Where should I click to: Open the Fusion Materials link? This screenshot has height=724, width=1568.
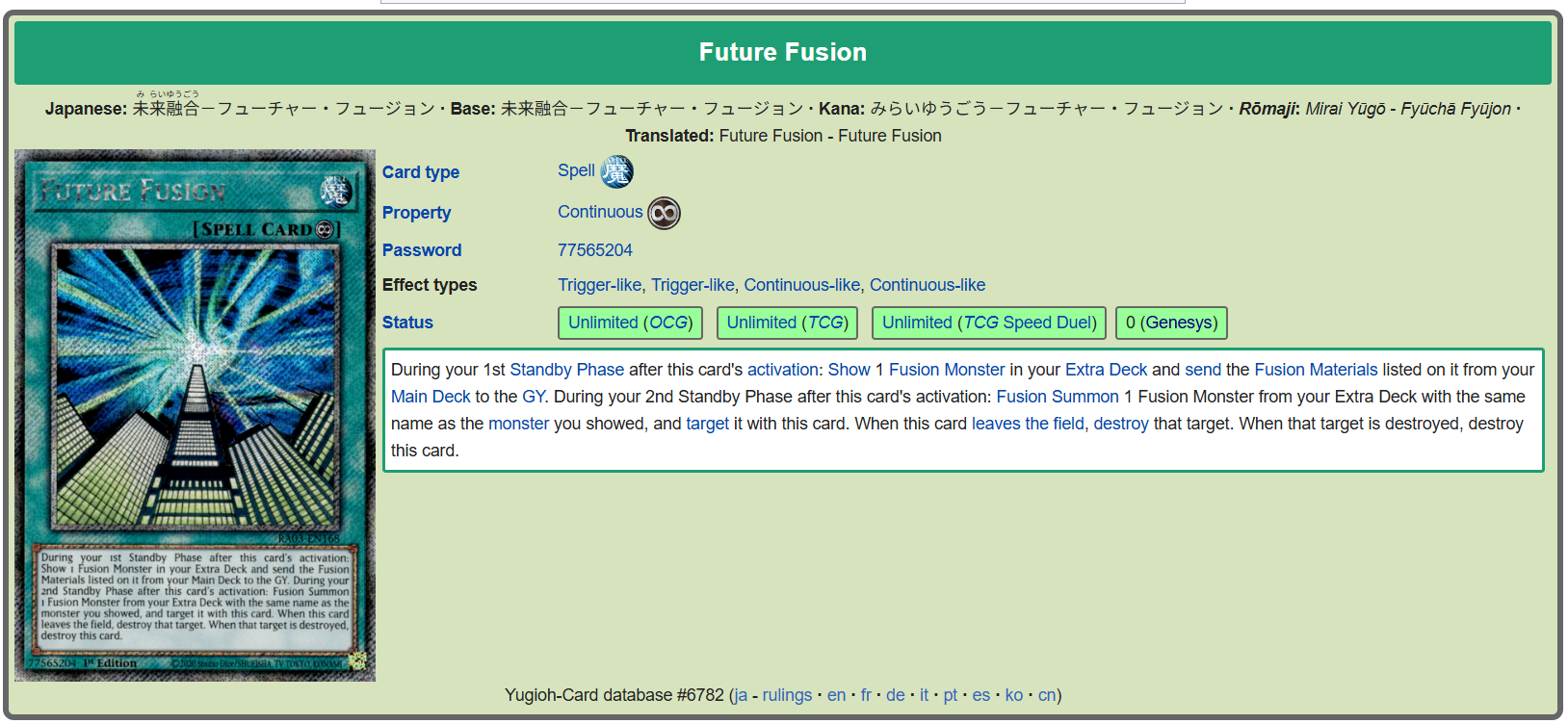(x=1316, y=370)
